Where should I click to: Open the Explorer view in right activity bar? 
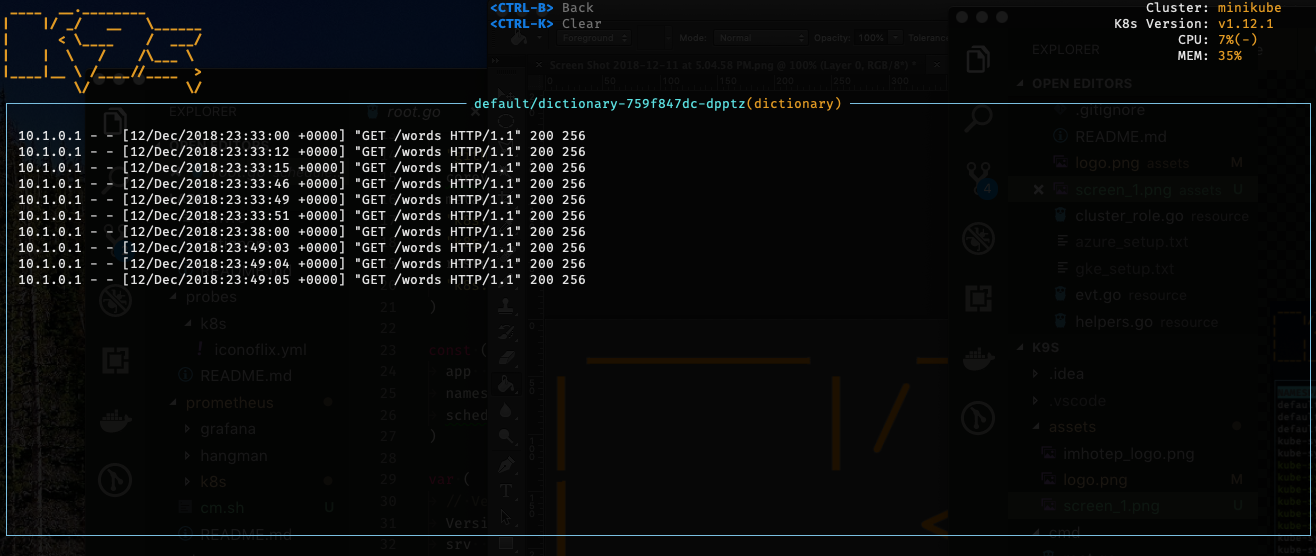[x=977, y=60]
